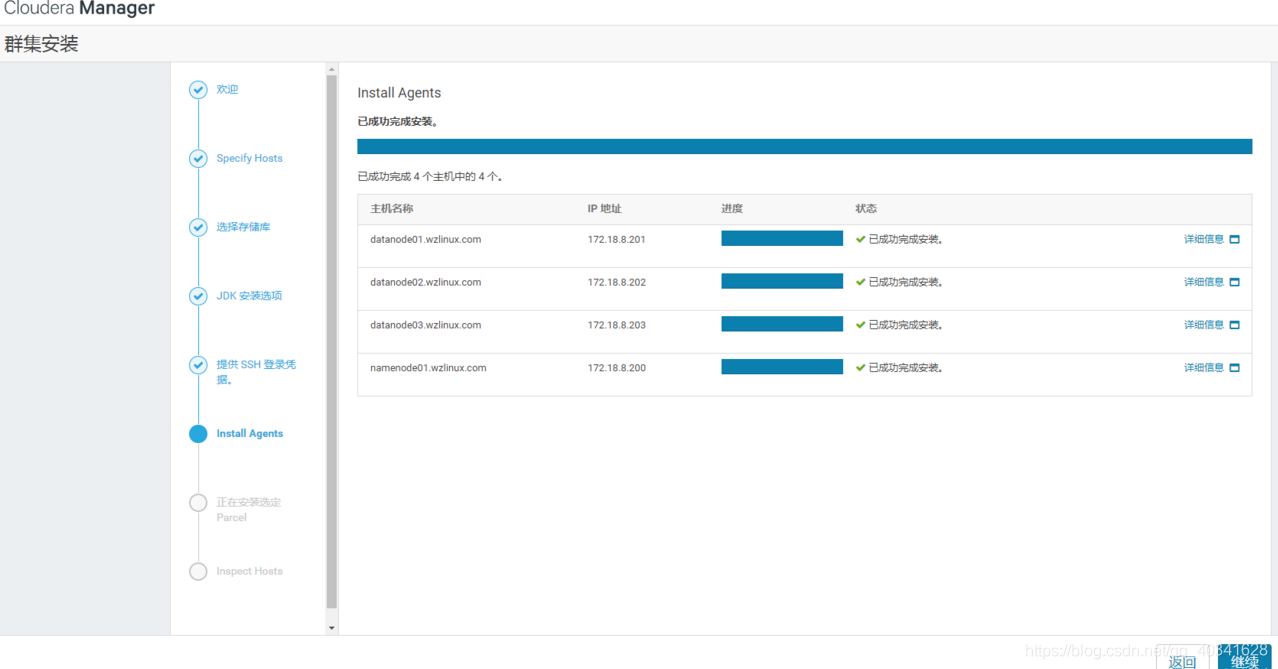Click the wizard sidebar scrollbar thumb
The image size is (1278, 669).
332,342
